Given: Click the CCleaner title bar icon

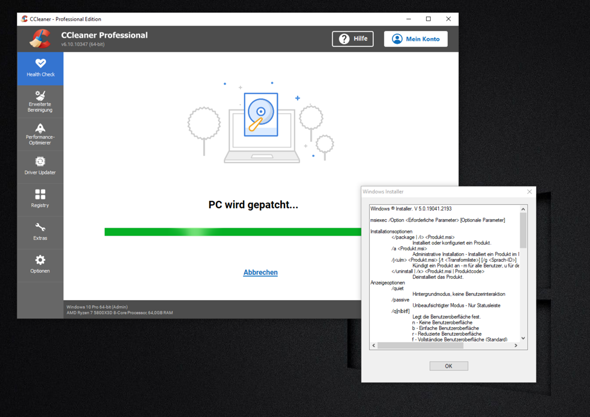Looking at the screenshot, I should click(x=24, y=19).
